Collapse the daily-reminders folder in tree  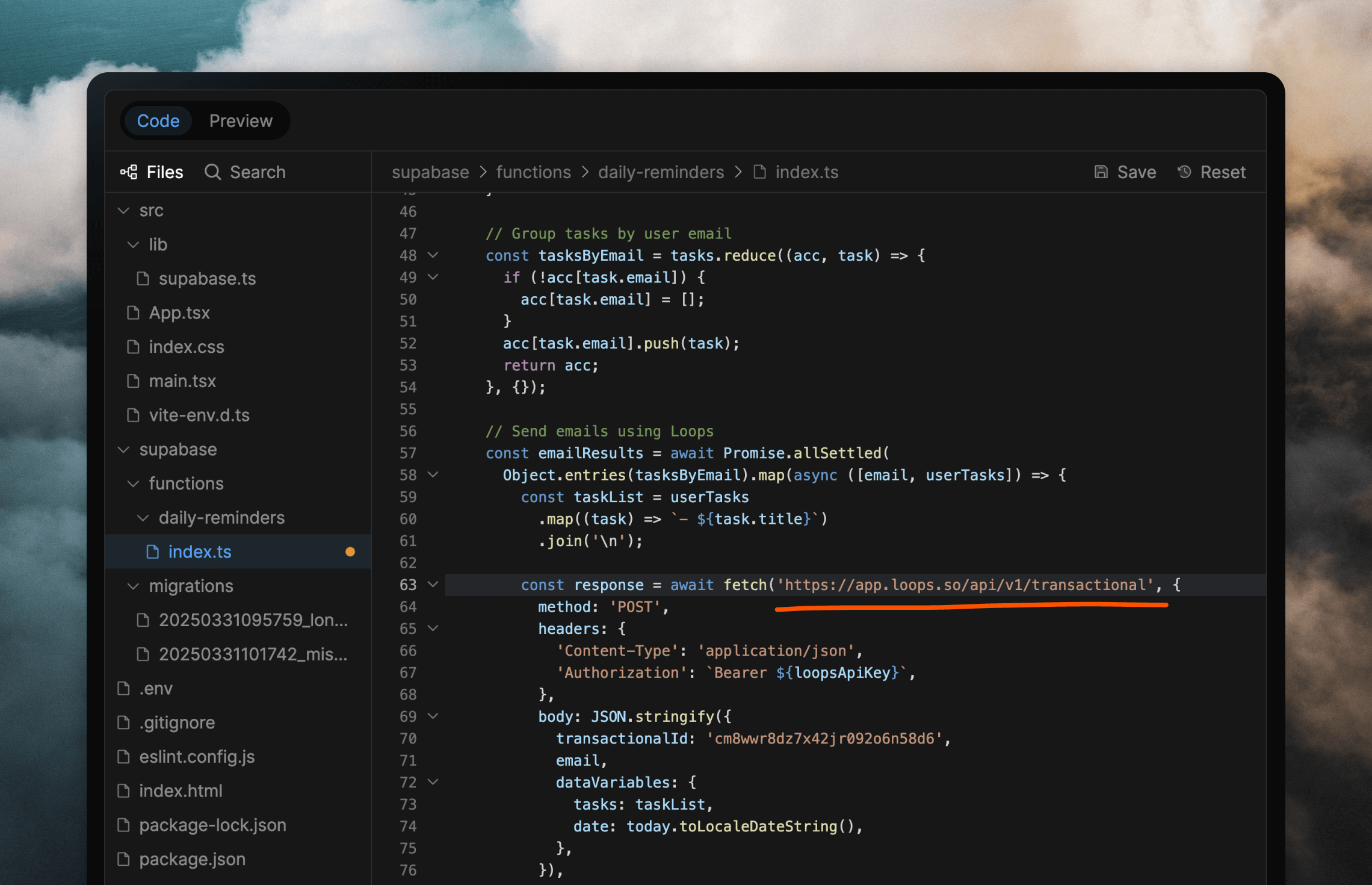pos(143,518)
